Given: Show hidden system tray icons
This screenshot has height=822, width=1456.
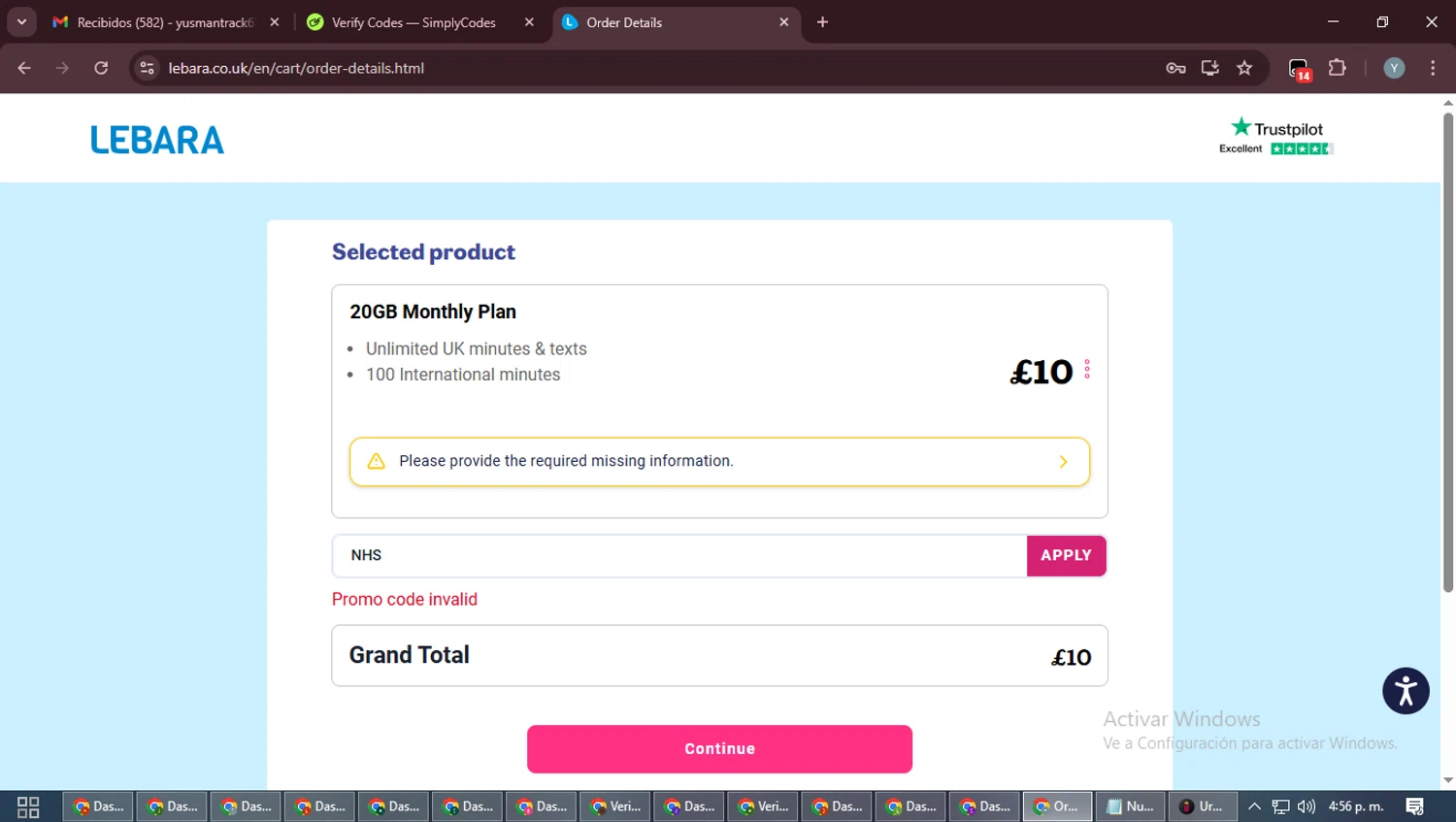Looking at the screenshot, I should pyautogui.click(x=1254, y=806).
